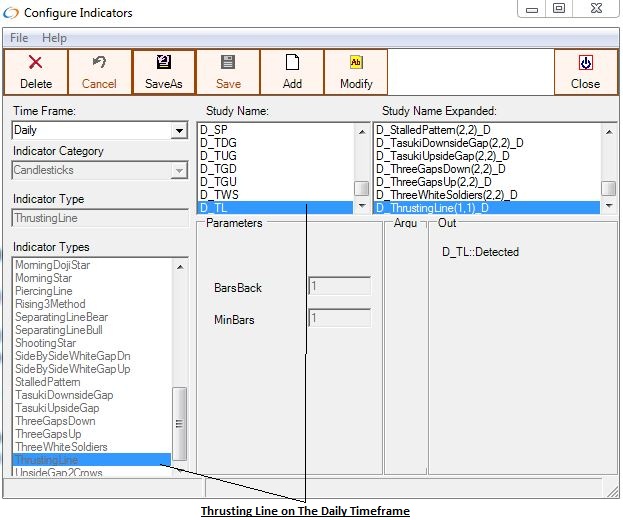Viewport: 623px width, 520px height.
Task: Click the SaveAs toolbar icon
Action: (x=164, y=63)
